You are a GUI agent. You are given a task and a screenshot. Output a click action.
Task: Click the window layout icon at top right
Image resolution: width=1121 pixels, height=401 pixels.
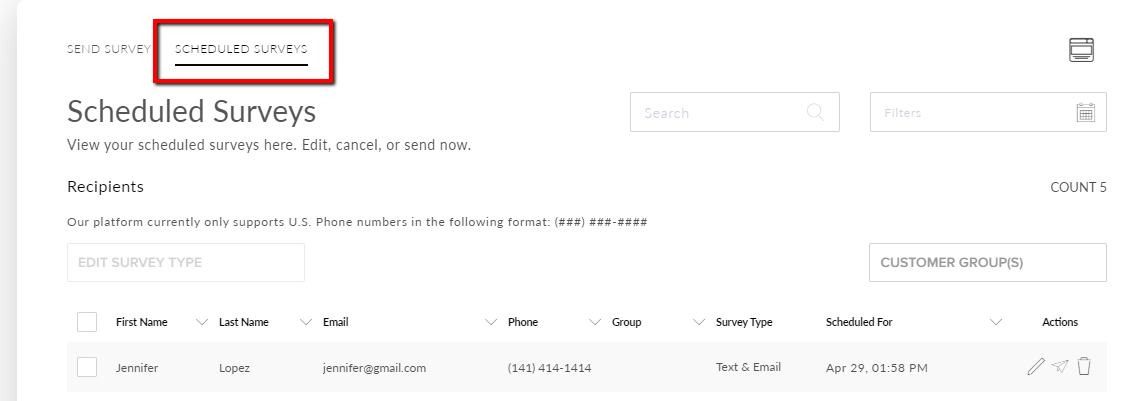1081,50
